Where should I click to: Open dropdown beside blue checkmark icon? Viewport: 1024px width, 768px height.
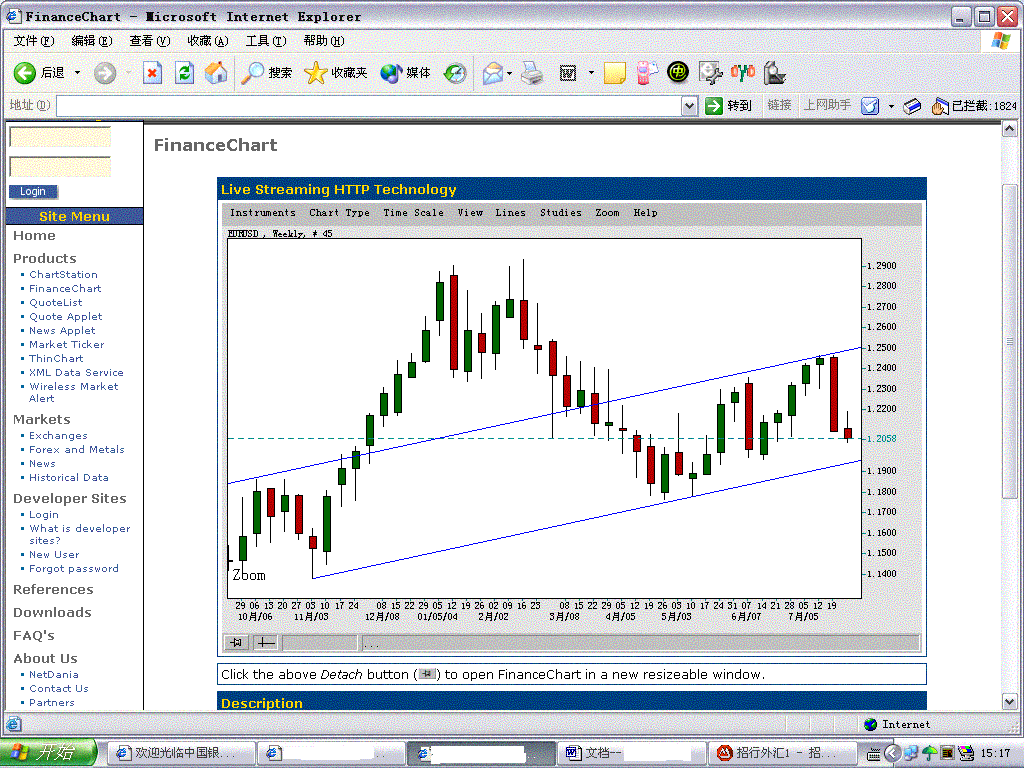pos(891,106)
